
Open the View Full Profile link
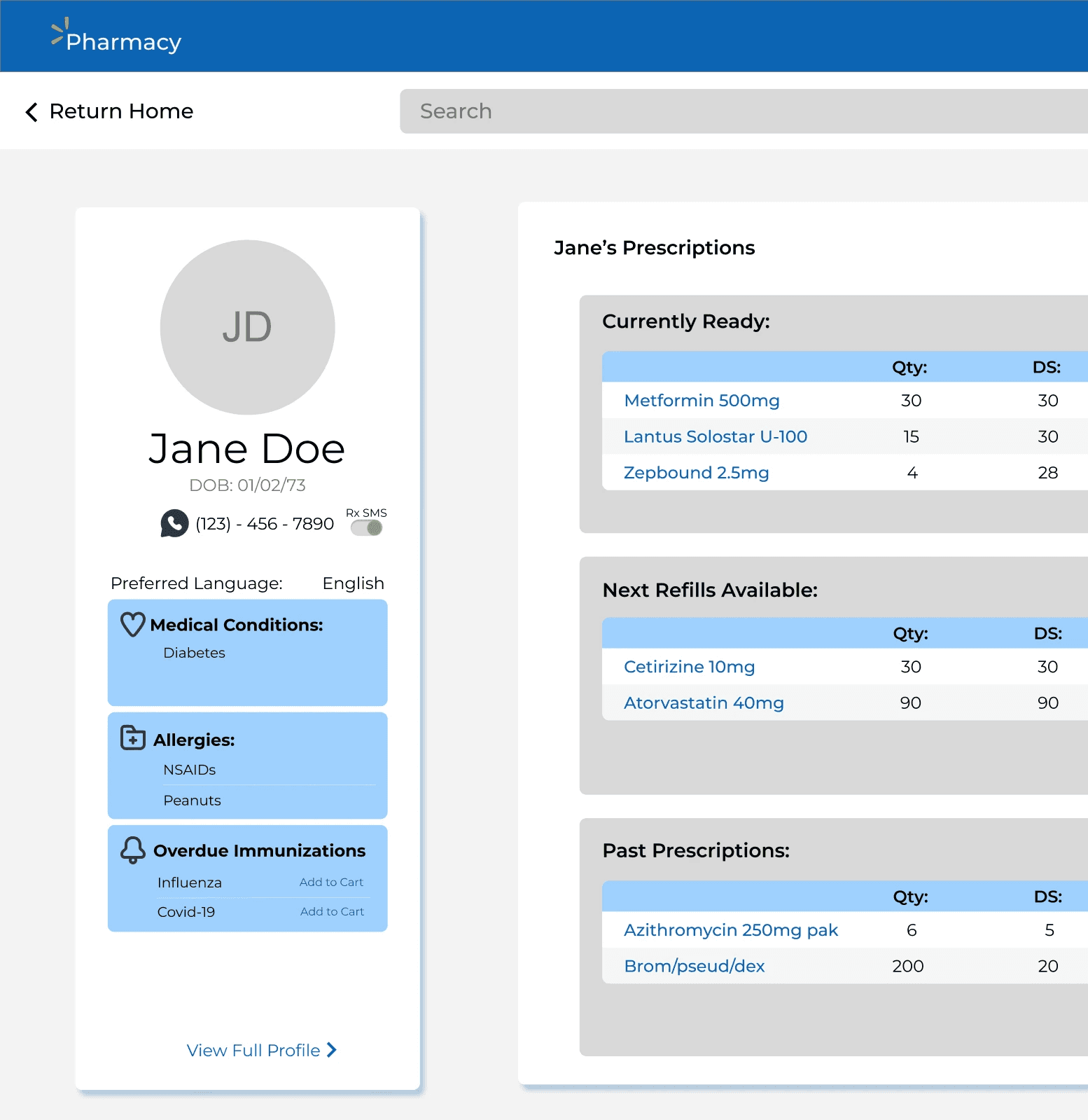[x=253, y=1051]
